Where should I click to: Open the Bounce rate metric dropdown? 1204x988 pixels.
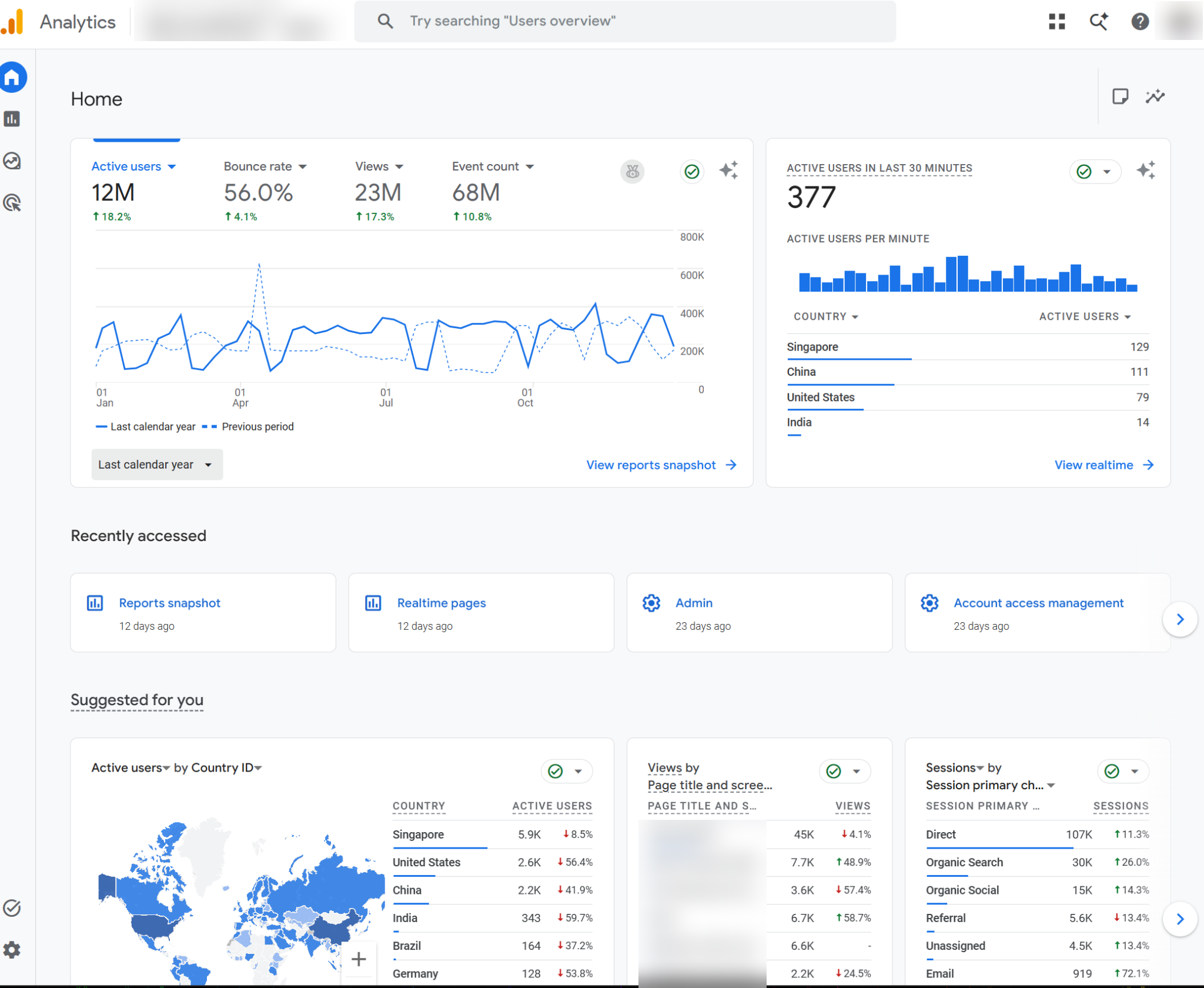click(266, 166)
